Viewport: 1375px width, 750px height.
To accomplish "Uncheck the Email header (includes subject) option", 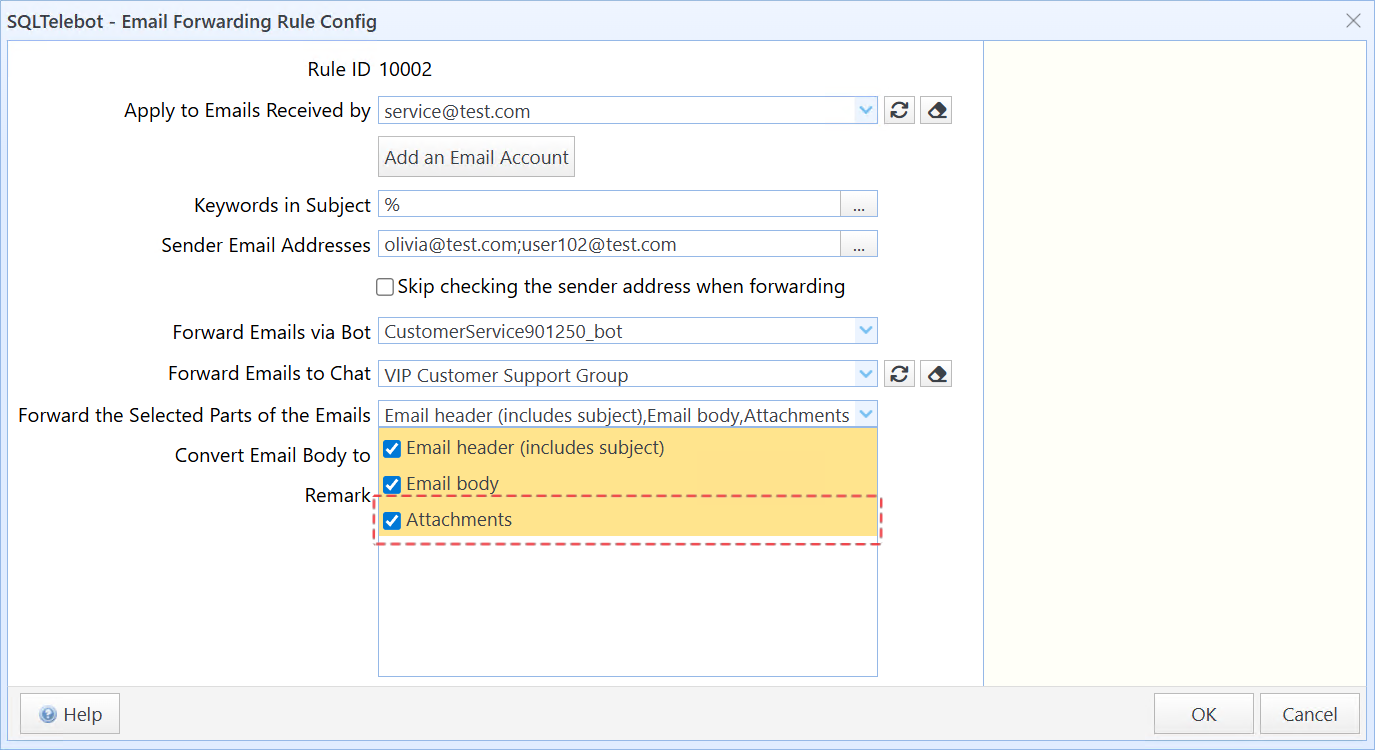I will 392,448.
